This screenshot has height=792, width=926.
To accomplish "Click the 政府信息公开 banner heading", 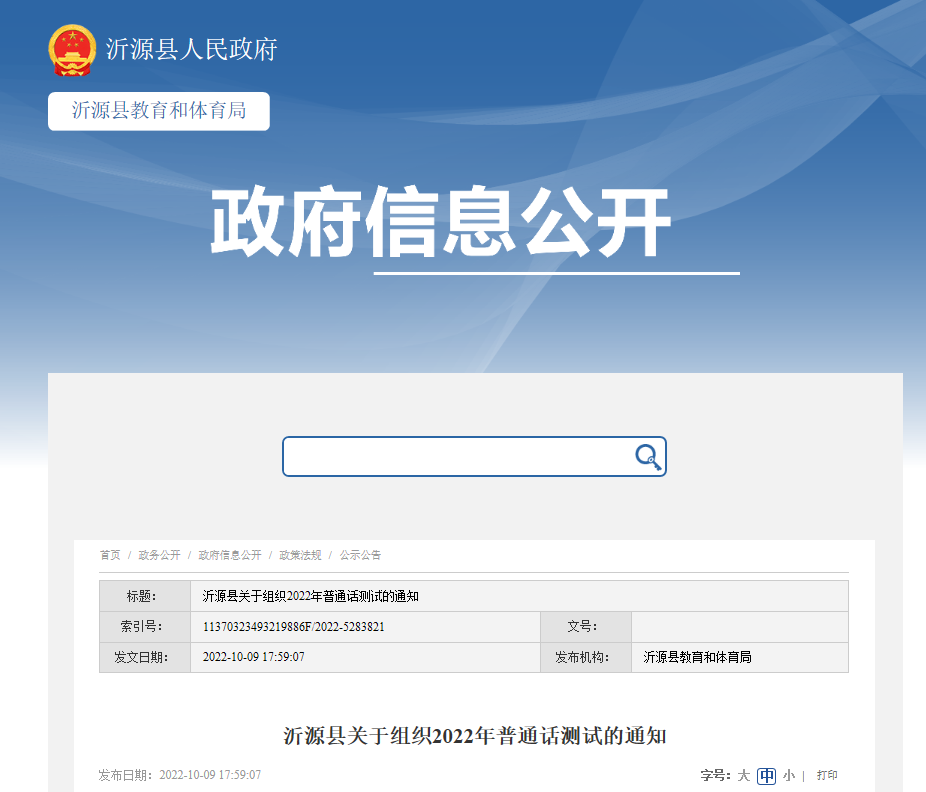I will (441, 222).
